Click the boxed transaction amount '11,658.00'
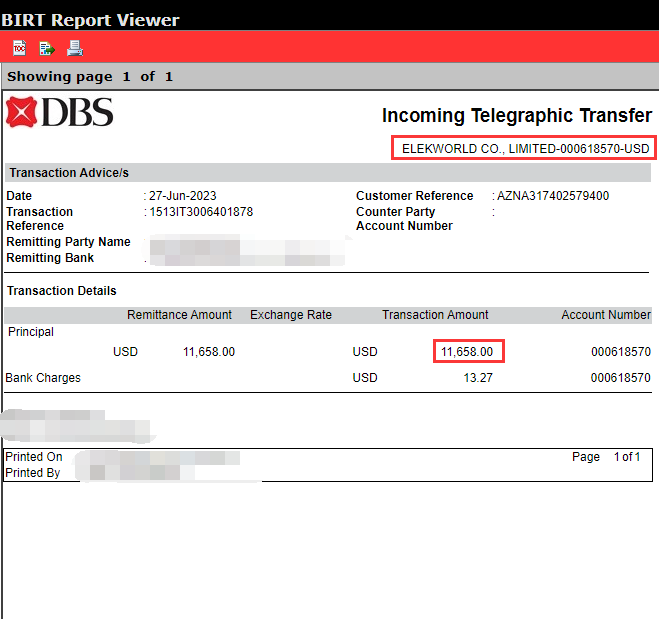 coord(467,352)
